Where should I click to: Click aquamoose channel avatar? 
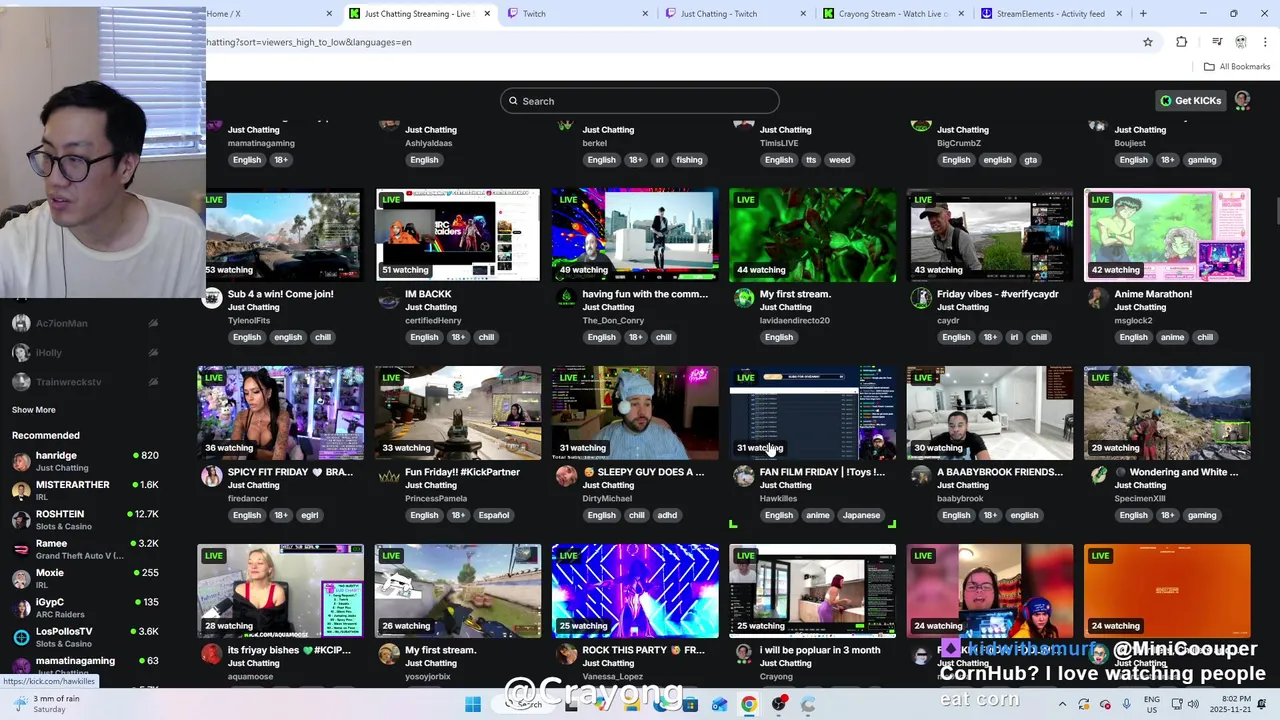coord(212,654)
